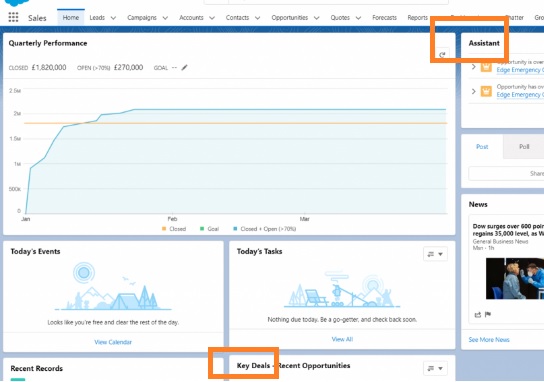This screenshot has width=544, height=382.
Task: Click the 'General Business News' source text
Action: (500, 241)
